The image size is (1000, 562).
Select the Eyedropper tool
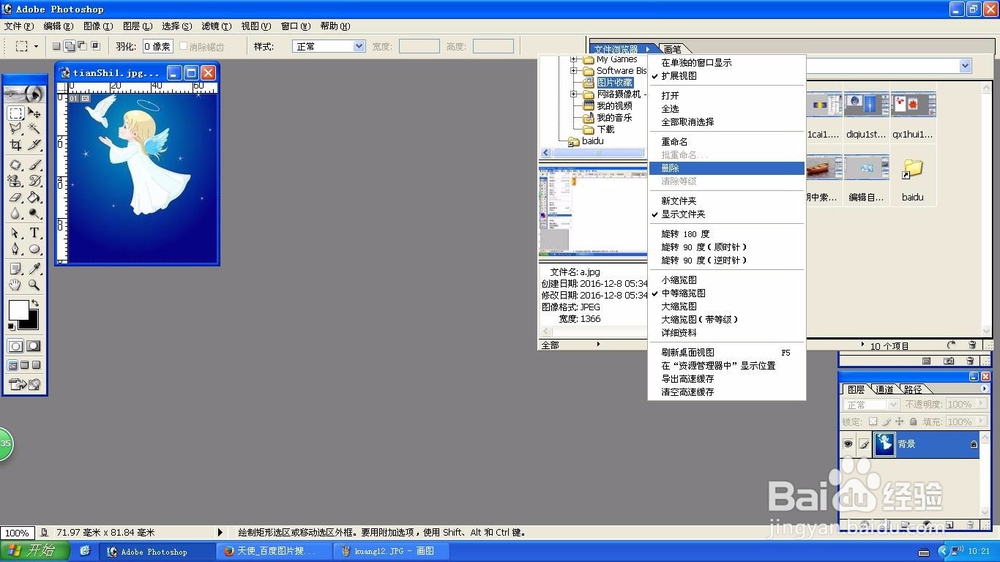34,269
